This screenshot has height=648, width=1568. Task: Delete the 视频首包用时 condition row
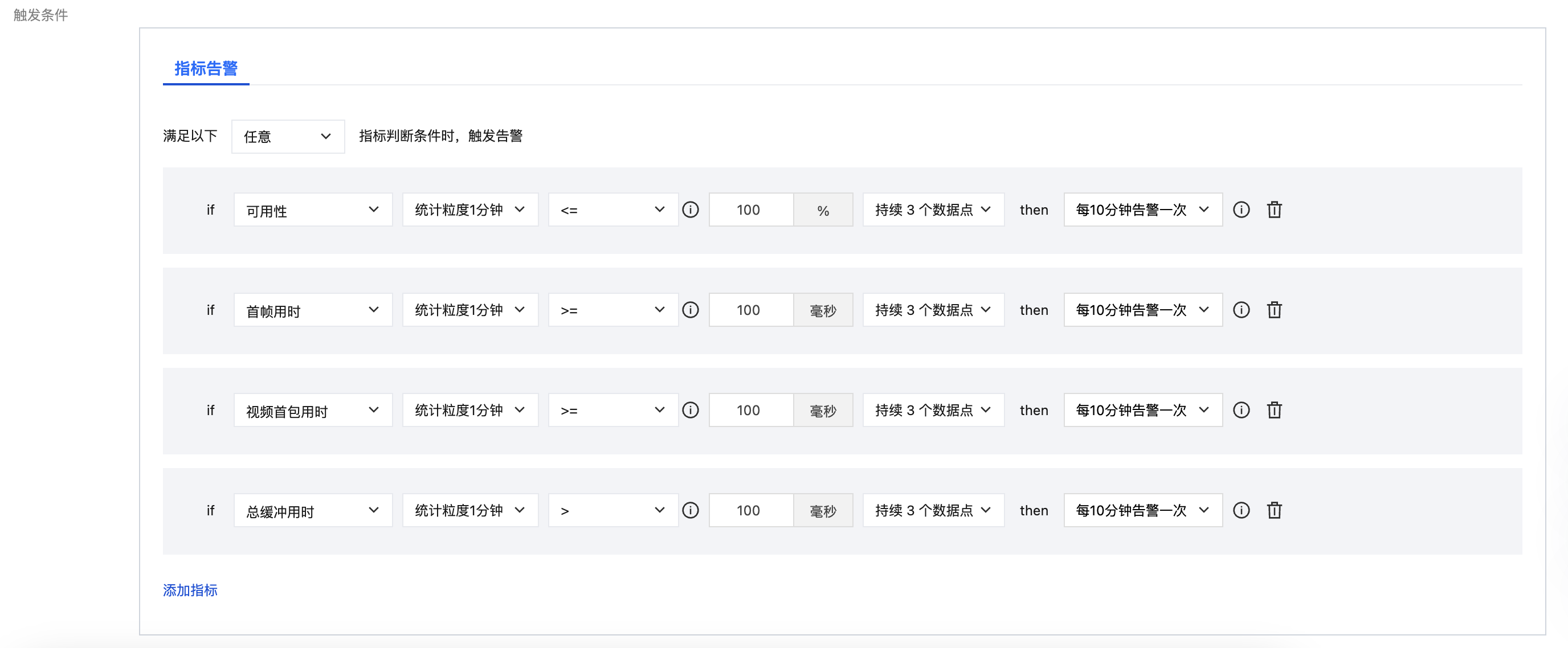1274,410
